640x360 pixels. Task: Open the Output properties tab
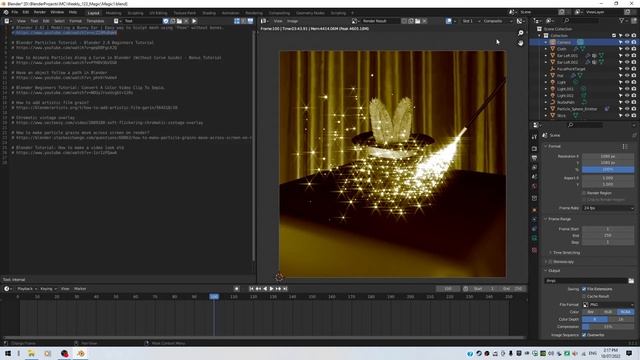click(534, 158)
